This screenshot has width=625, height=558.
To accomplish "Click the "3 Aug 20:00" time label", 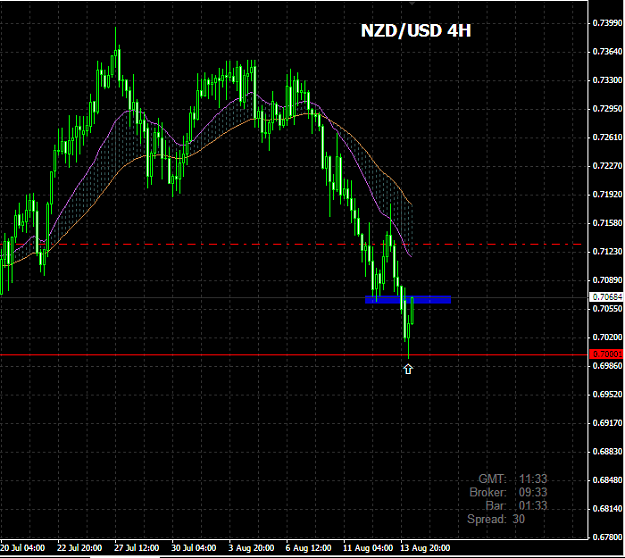I will pos(251,548).
